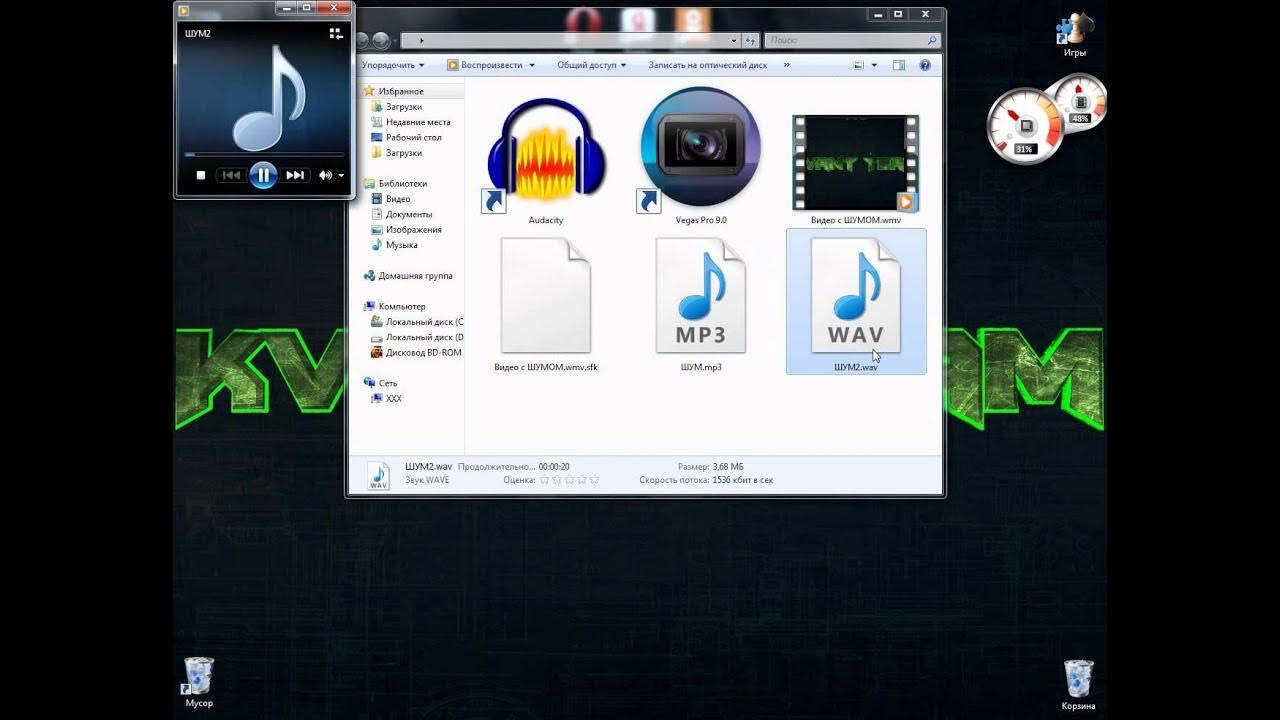
Task: Toggle the preview pane
Action: pyautogui.click(x=898, y=65)
